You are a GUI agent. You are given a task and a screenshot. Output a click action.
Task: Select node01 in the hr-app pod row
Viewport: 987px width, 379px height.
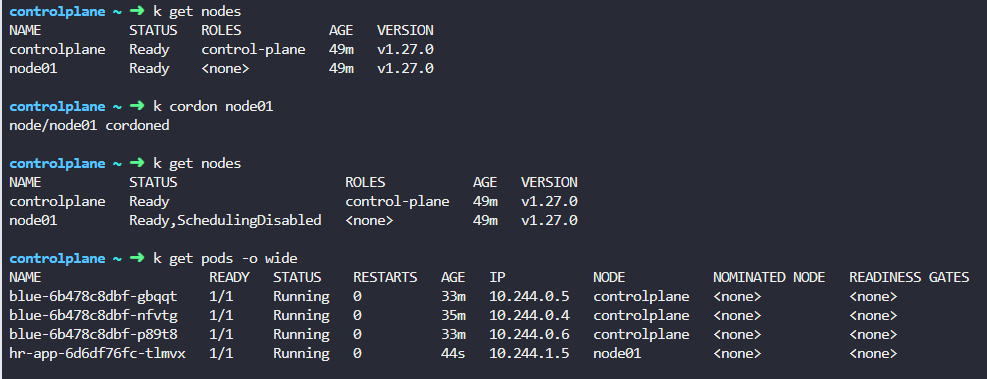(x=617, y=354)
